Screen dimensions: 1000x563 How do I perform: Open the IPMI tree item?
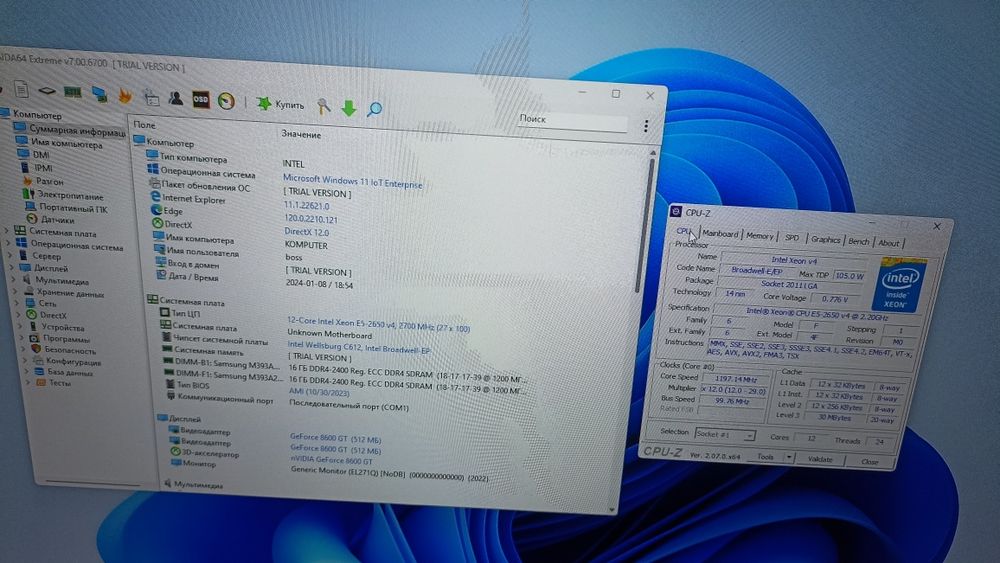click(x=43, y=168)
